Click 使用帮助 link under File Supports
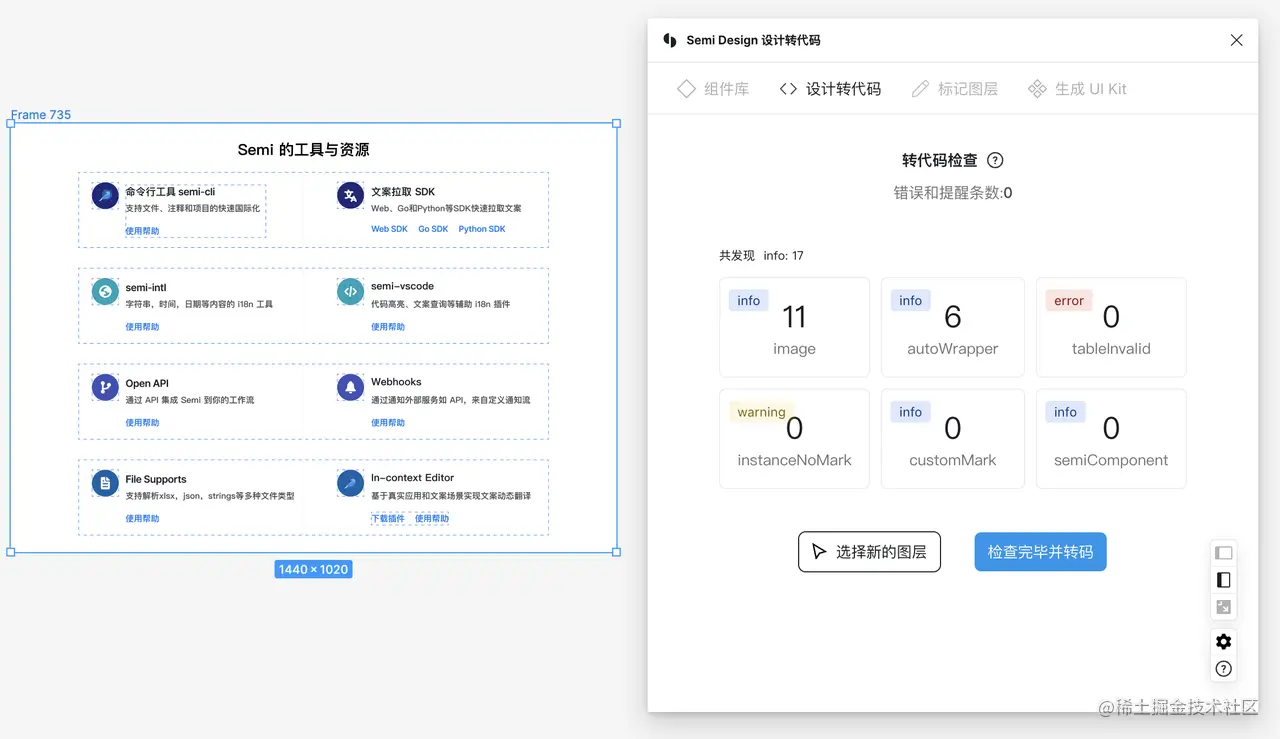This screenshot has width=1280, height=739. tap(142, 519)
